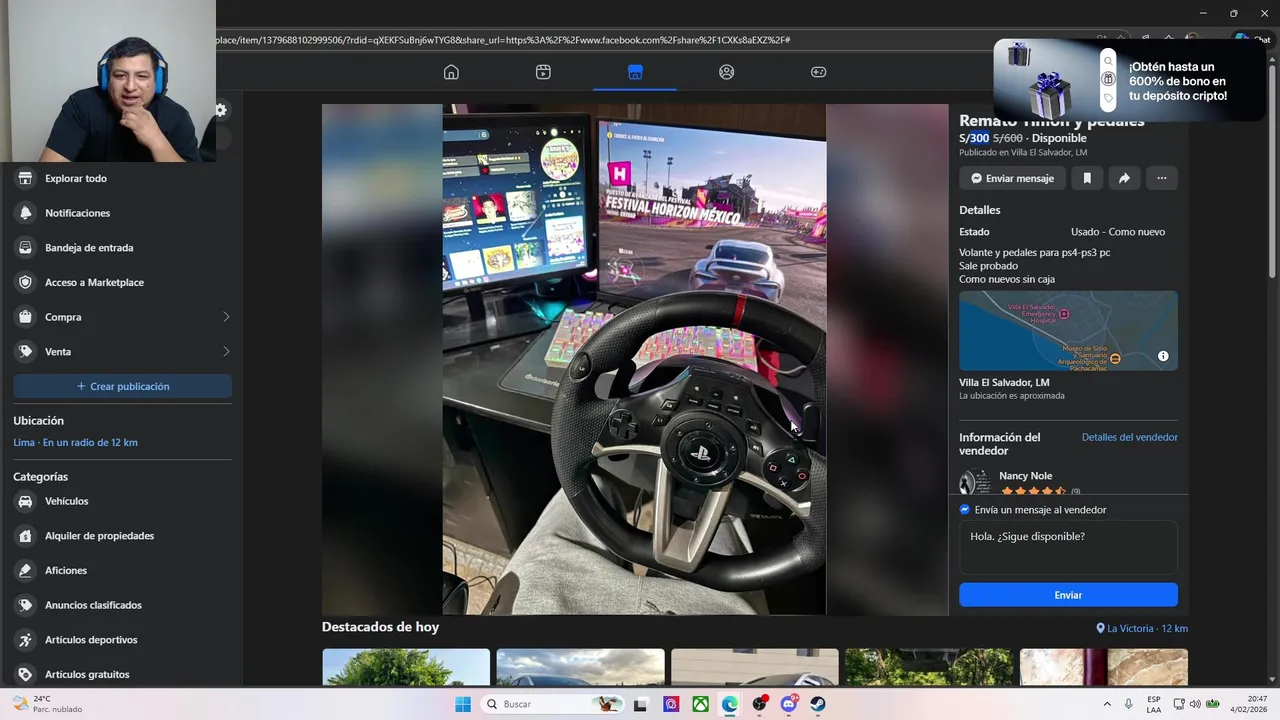Click the crypto bonus ad text

1178,81
